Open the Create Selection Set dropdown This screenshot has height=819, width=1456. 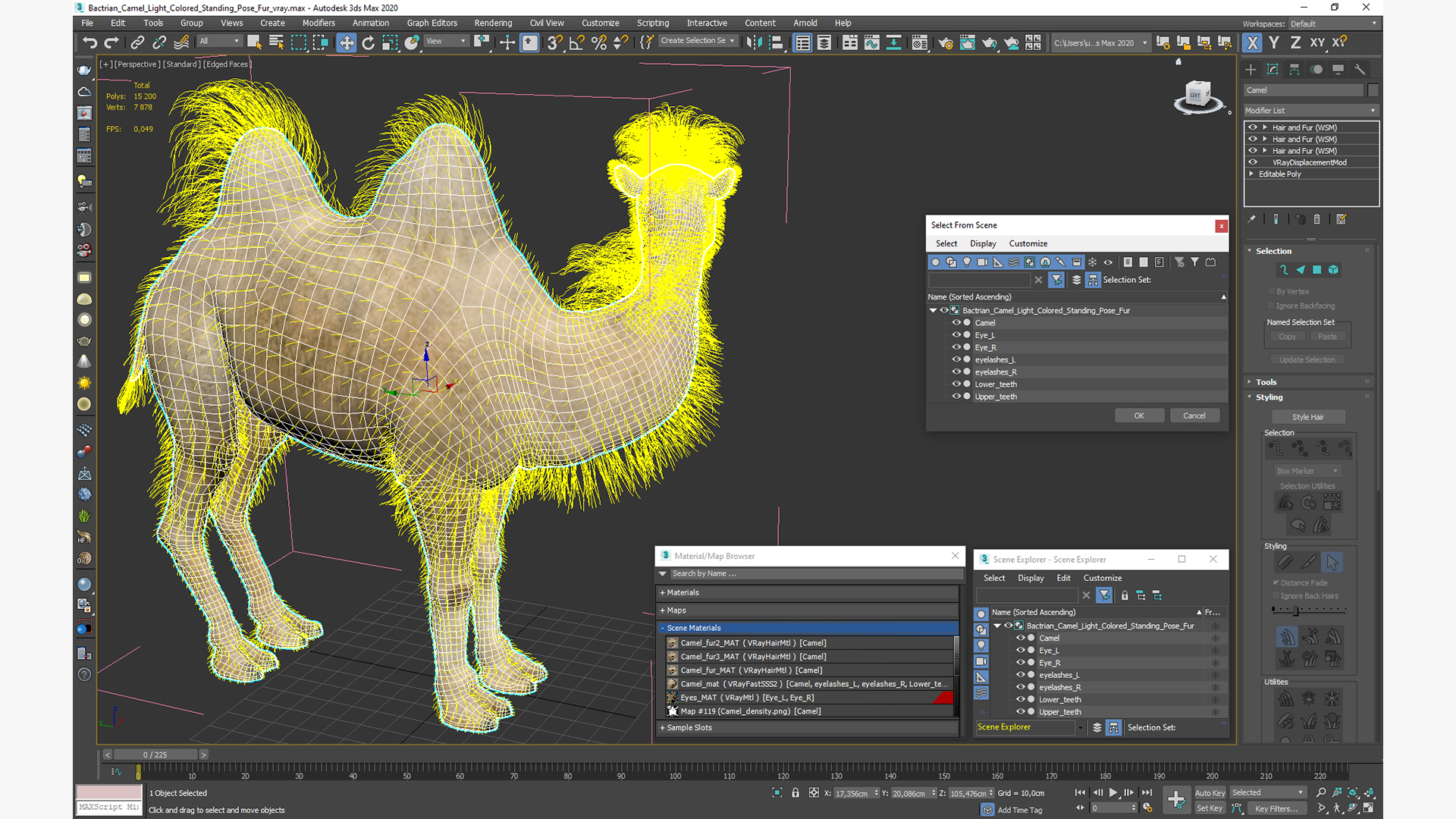[697, 41]
